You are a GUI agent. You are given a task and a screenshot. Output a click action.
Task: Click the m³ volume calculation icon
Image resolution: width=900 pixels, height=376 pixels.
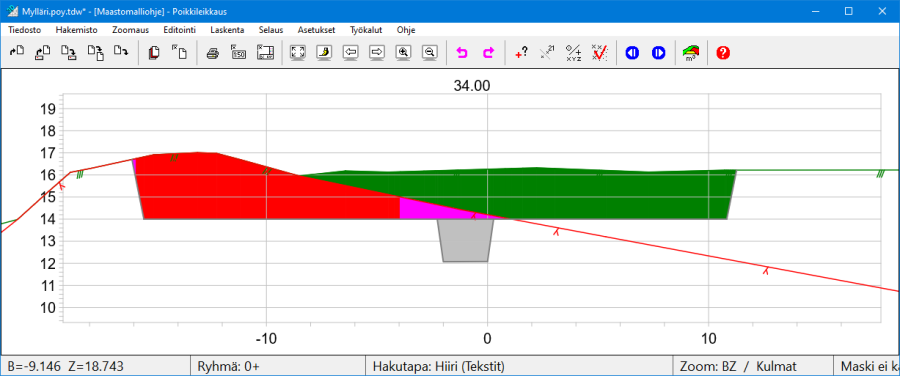point(690,53)
